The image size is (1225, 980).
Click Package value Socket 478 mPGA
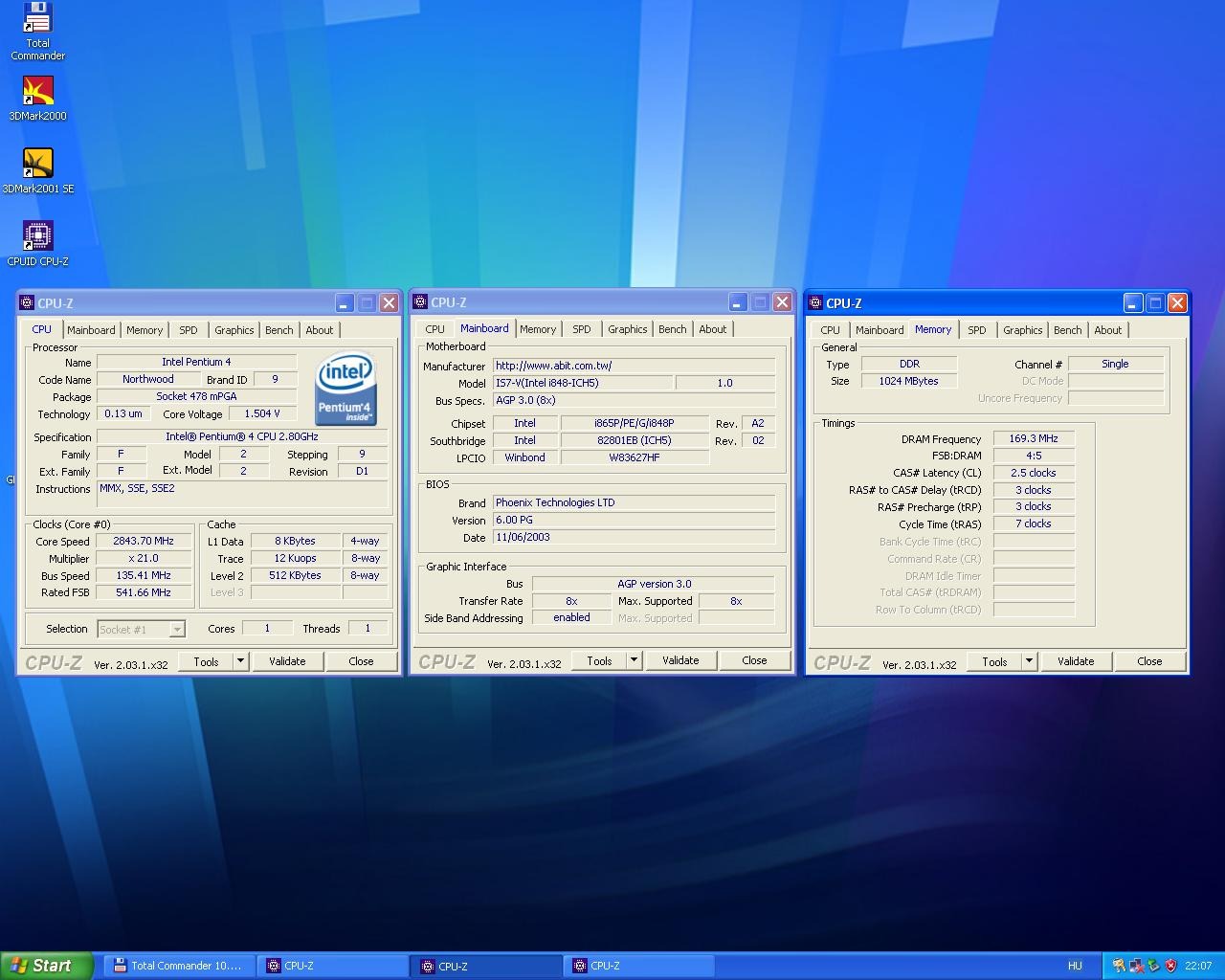(196, 397)
